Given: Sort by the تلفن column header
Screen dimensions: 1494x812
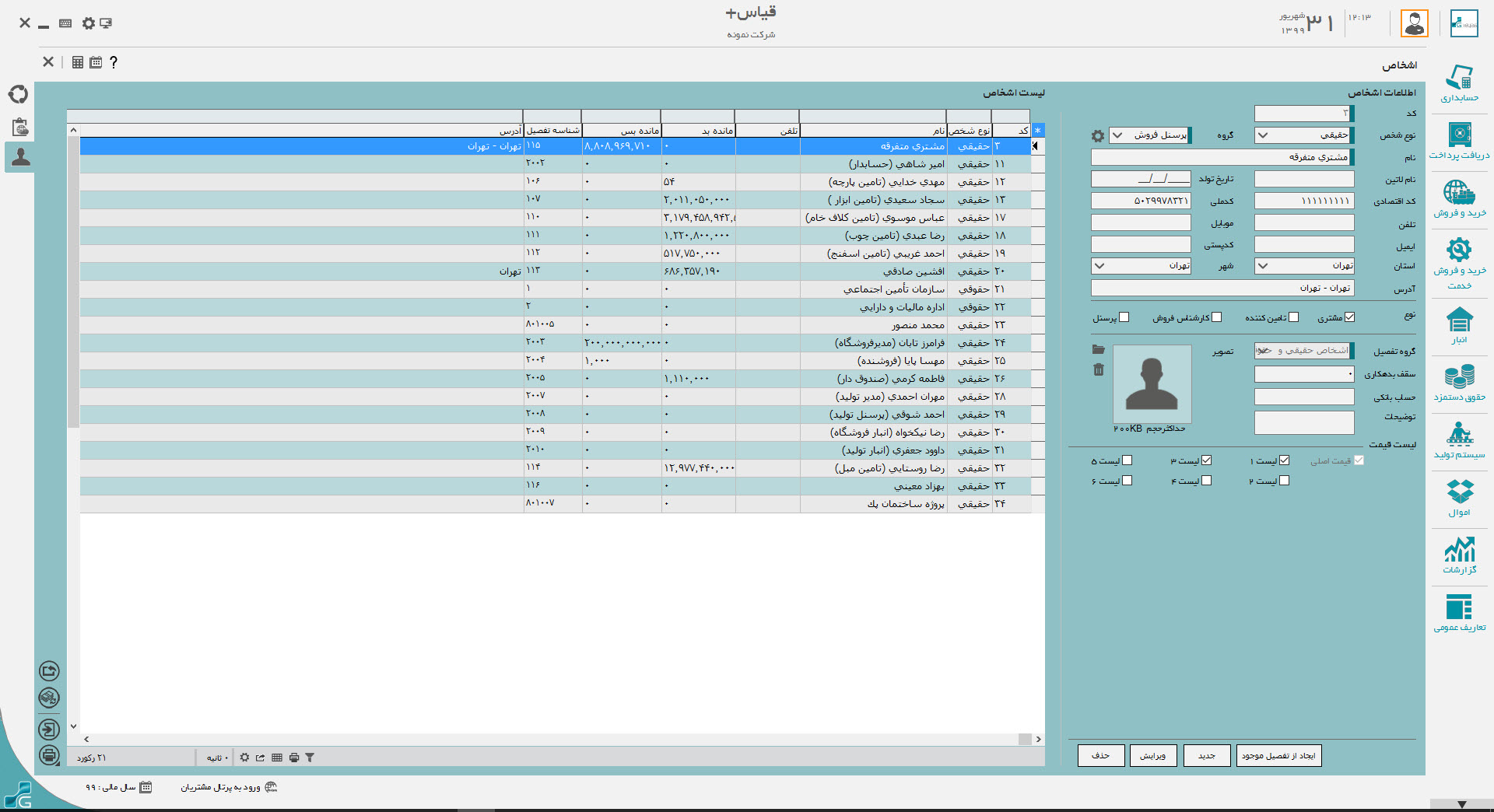Looking at the screenshot, I should [767, 131].
